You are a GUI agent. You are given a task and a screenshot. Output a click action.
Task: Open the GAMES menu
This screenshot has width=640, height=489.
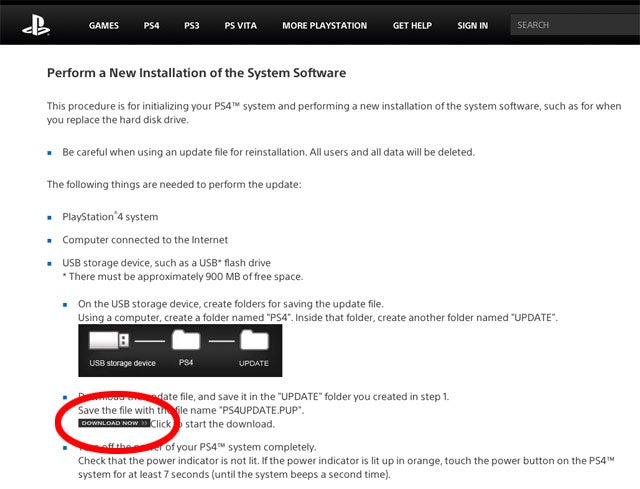[x=104, y=25]
